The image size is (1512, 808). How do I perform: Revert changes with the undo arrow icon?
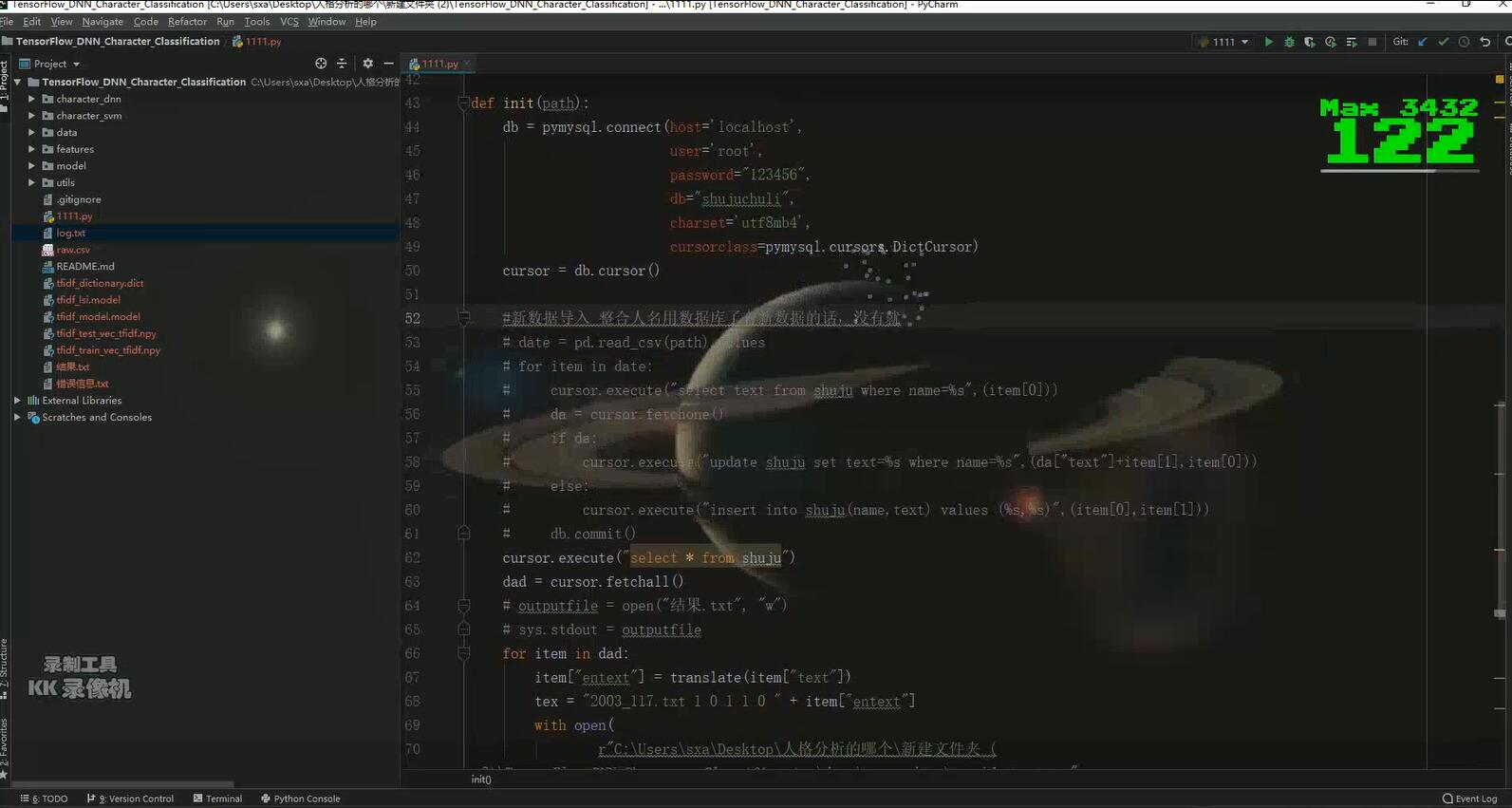coord(1485,42)
